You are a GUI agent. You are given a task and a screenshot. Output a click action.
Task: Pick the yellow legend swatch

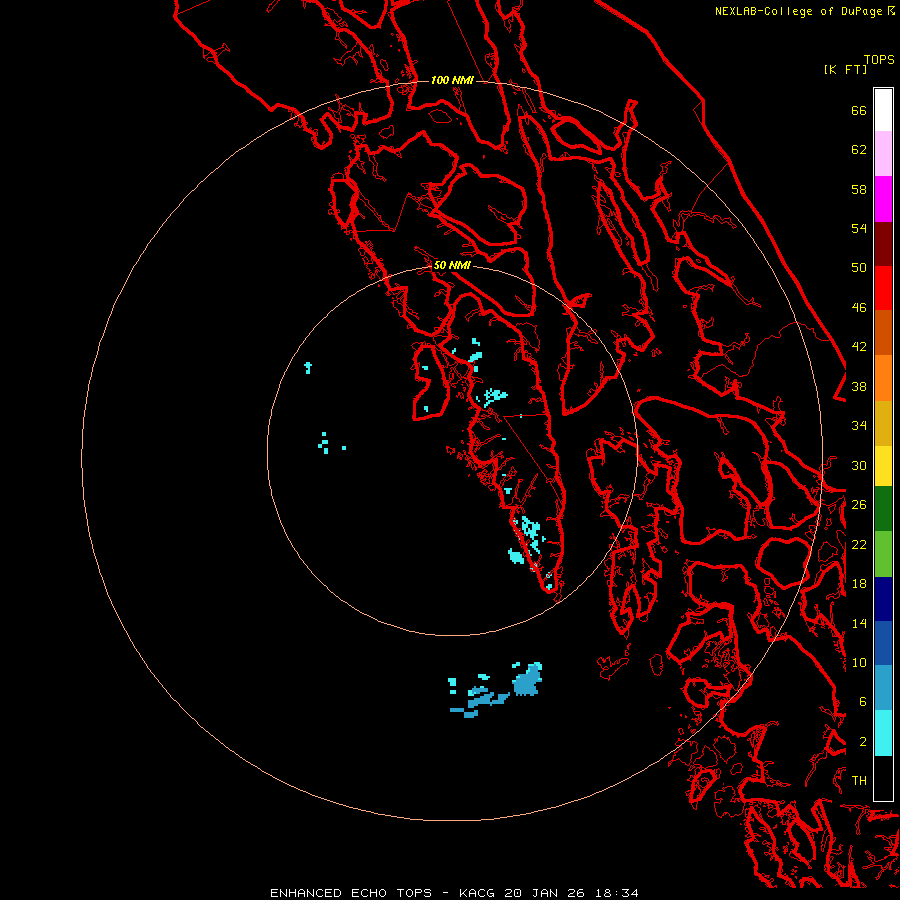click(x=883, y=466)
